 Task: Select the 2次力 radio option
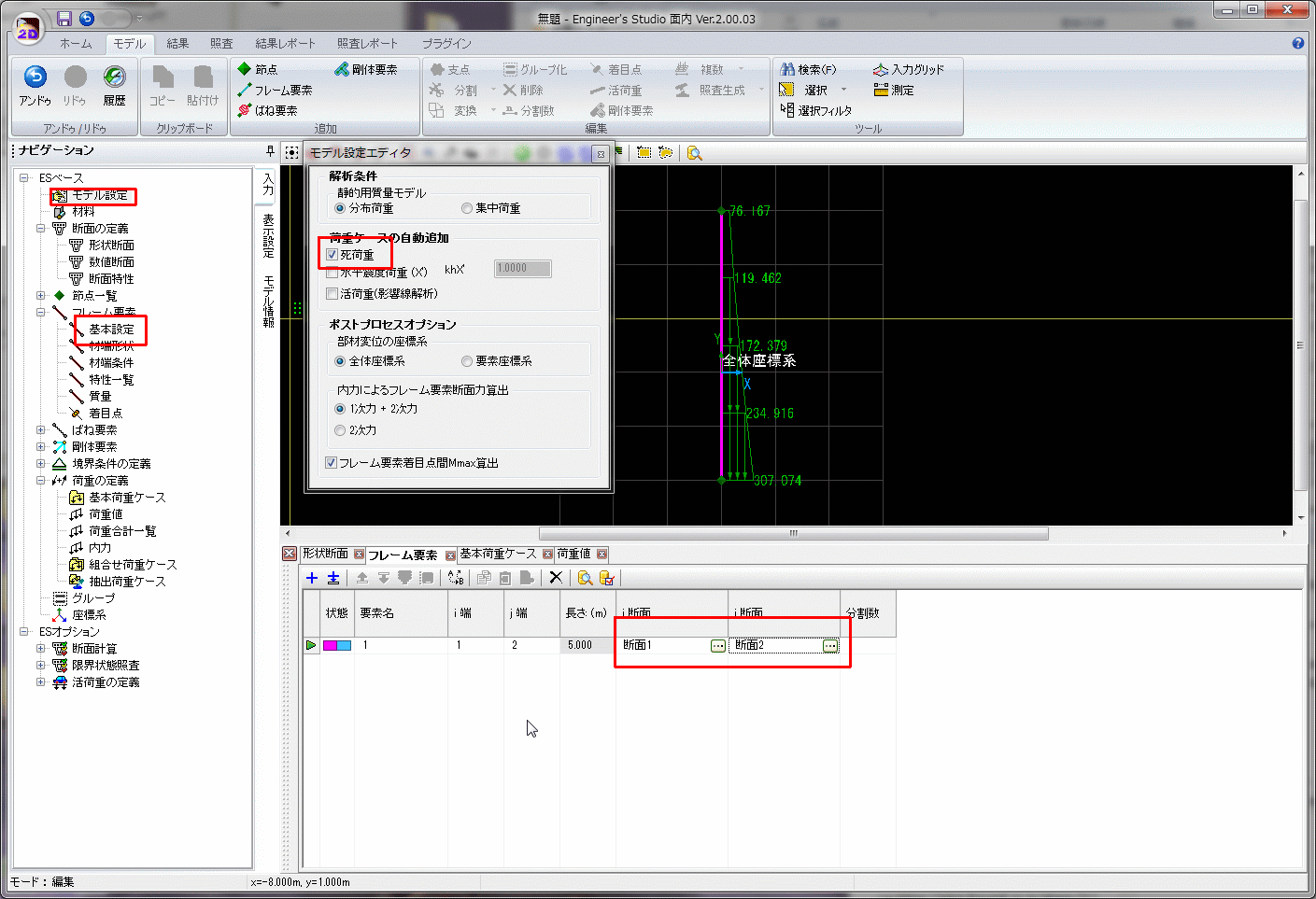point(340,430)
